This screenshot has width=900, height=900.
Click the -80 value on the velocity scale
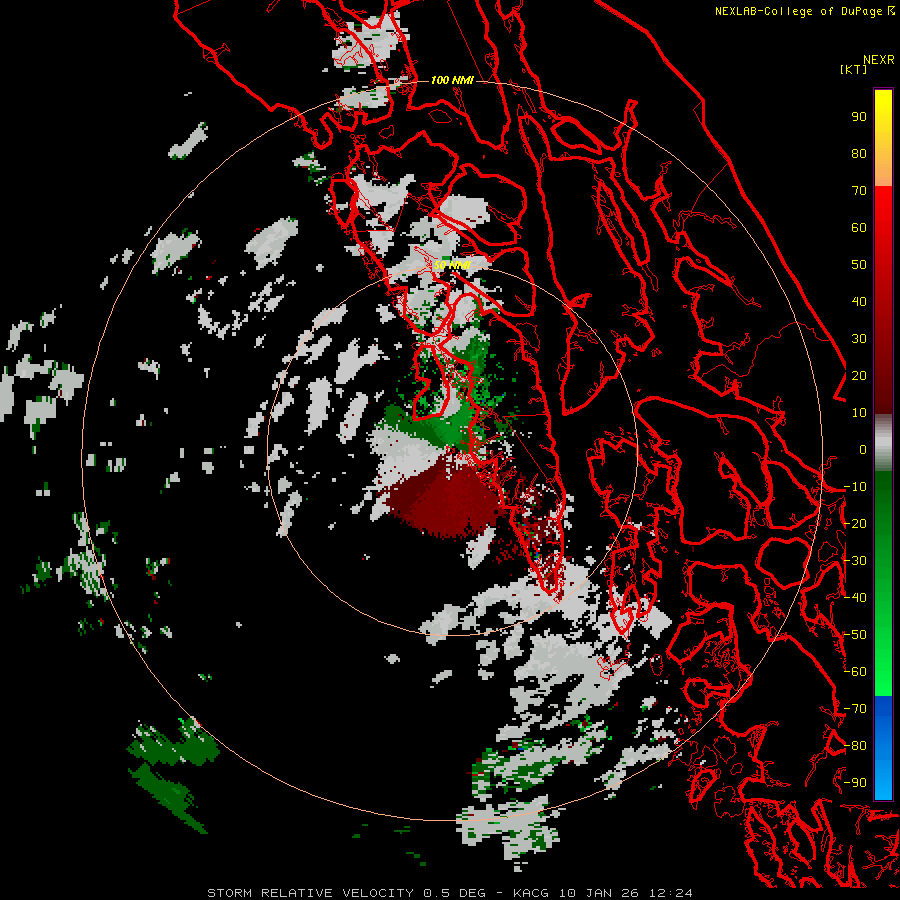pyautogui.click(x=855, y=746)
